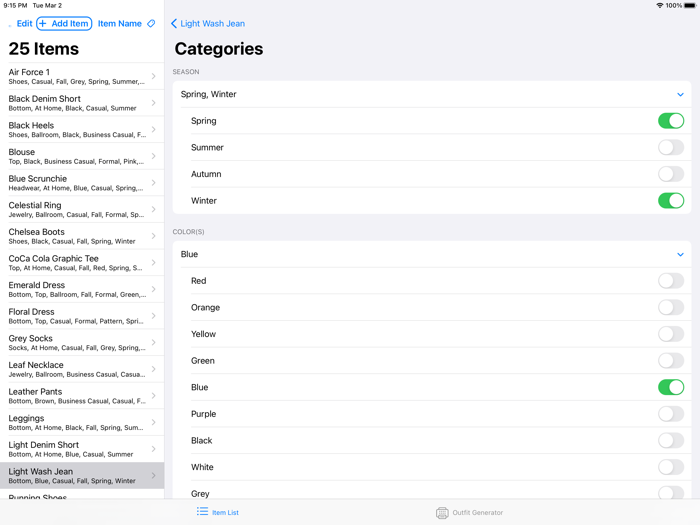Screen dimensions: 700x525
Task: Collapse the Season section chevron
Action: (680, 94)
